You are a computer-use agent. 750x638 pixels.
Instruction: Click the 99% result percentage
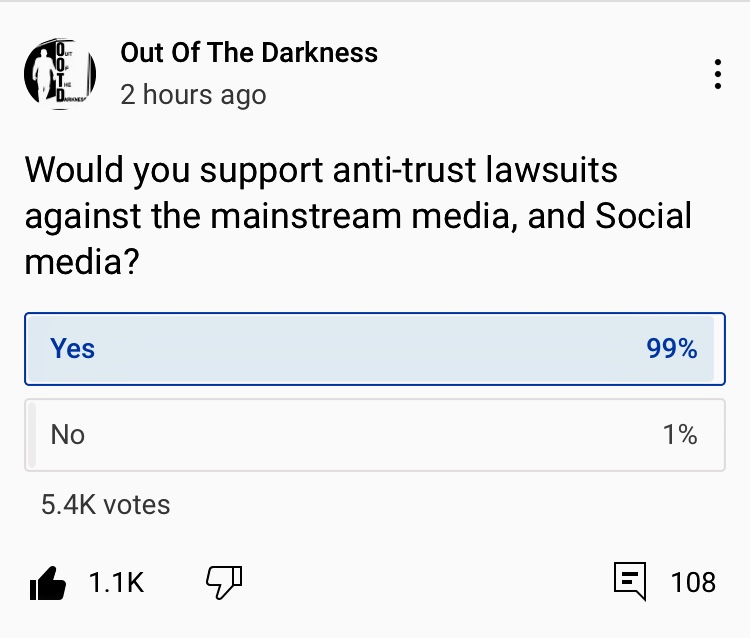(x=671, y=349)
